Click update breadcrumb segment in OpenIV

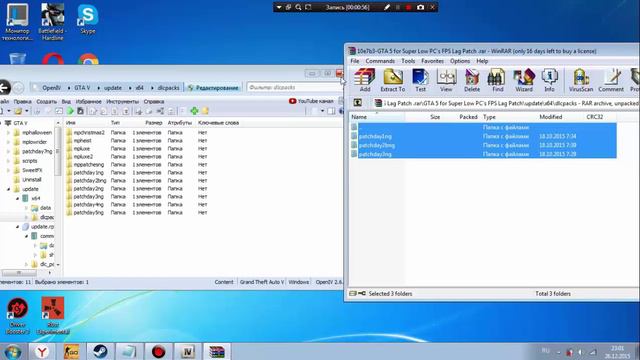point(113,88)
